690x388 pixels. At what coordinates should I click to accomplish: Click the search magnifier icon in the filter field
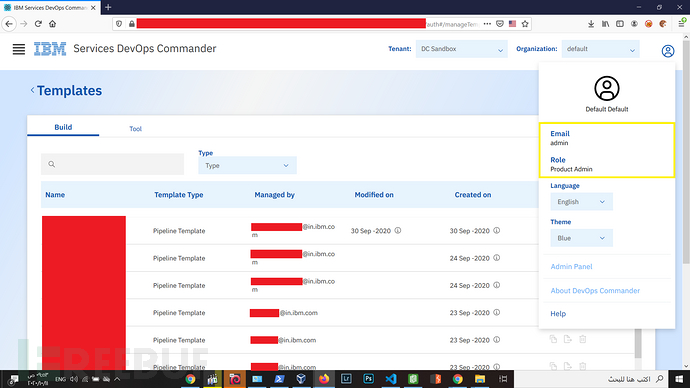(51, 164)
